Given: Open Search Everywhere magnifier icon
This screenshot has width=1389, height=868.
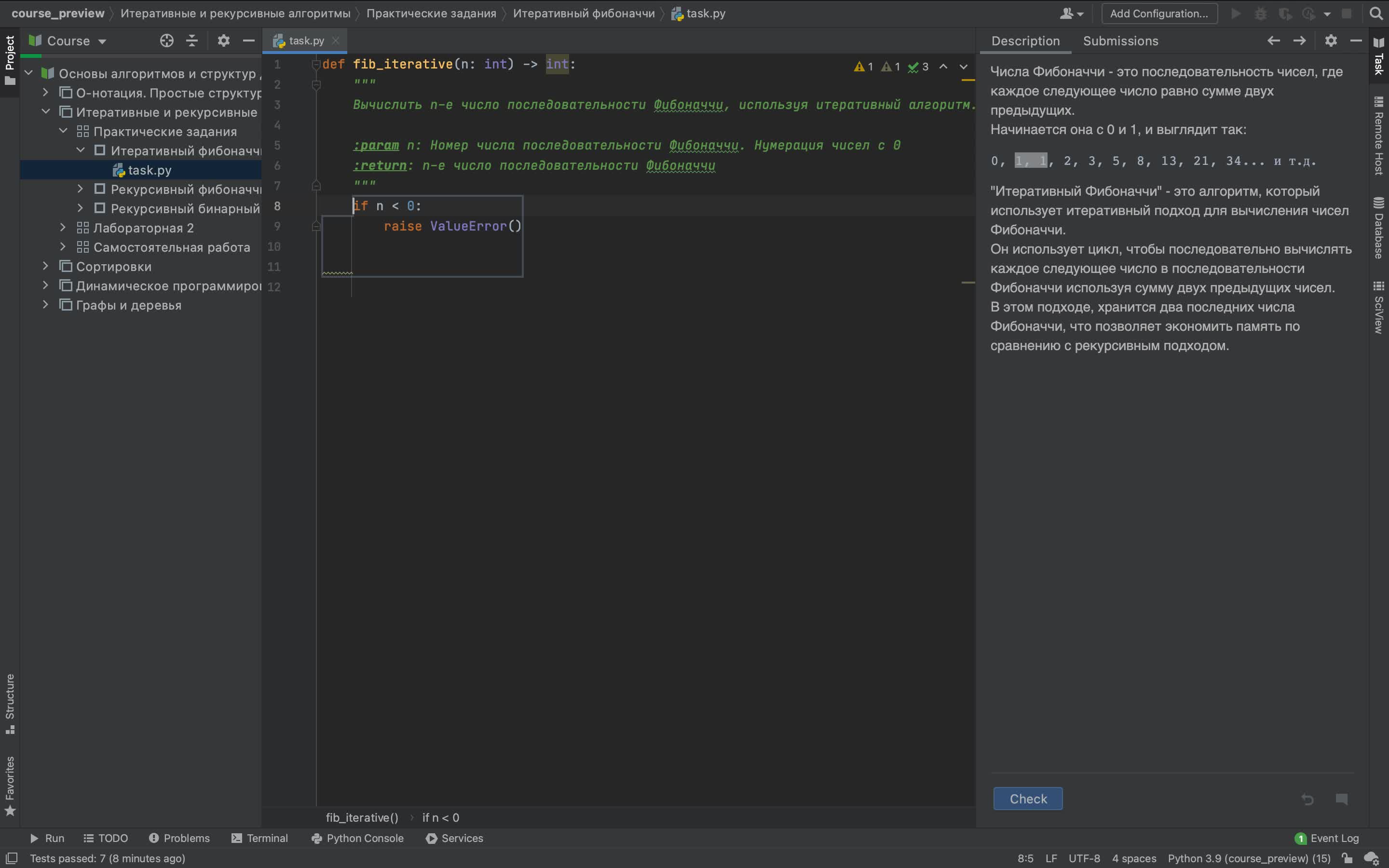Looking at the screenshot, I should click(1376, 13).
